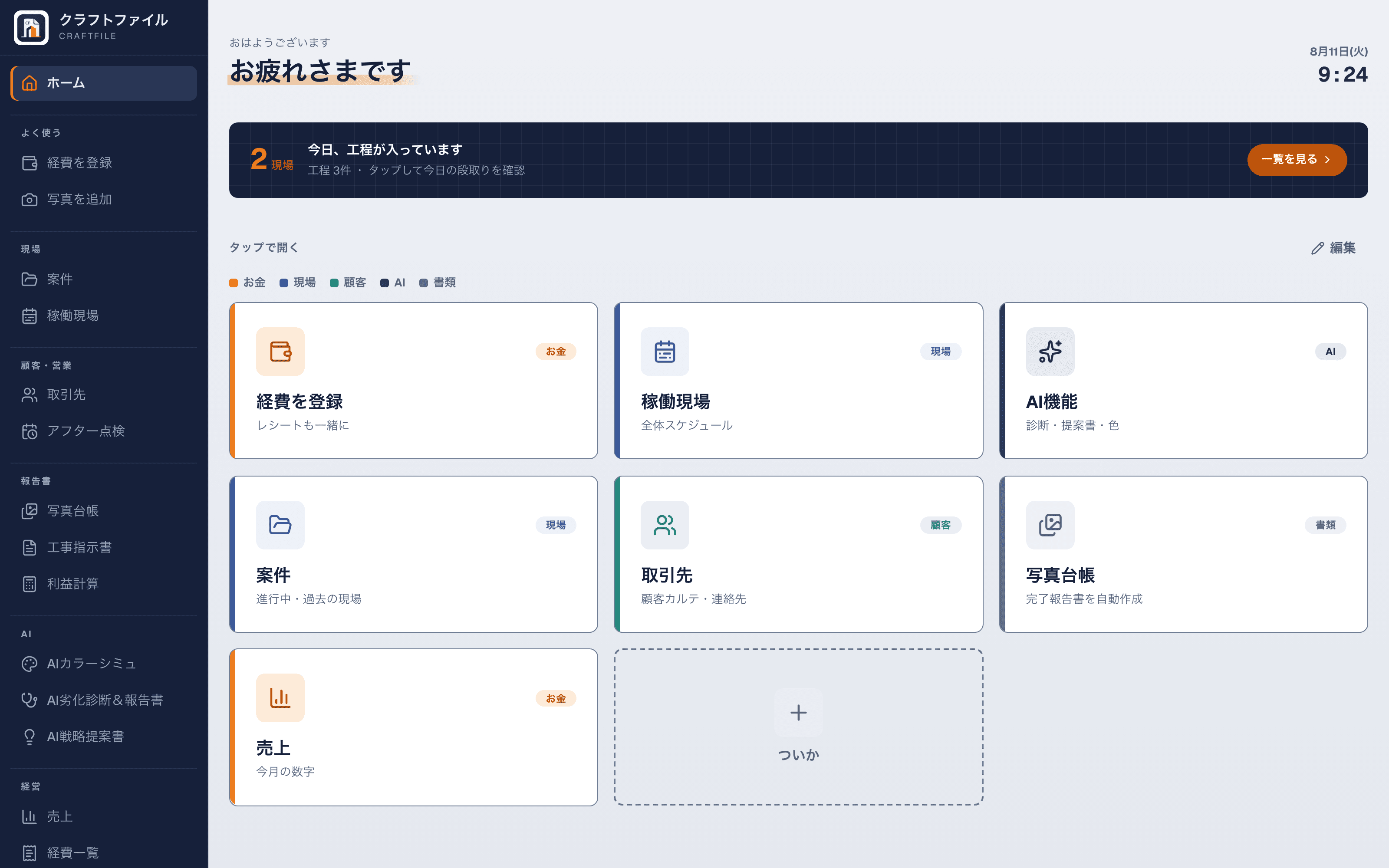The width and height of the screenshot is (1389, 868).
Task: Click the folder icon on 案件 card
Action: (280, 525)
